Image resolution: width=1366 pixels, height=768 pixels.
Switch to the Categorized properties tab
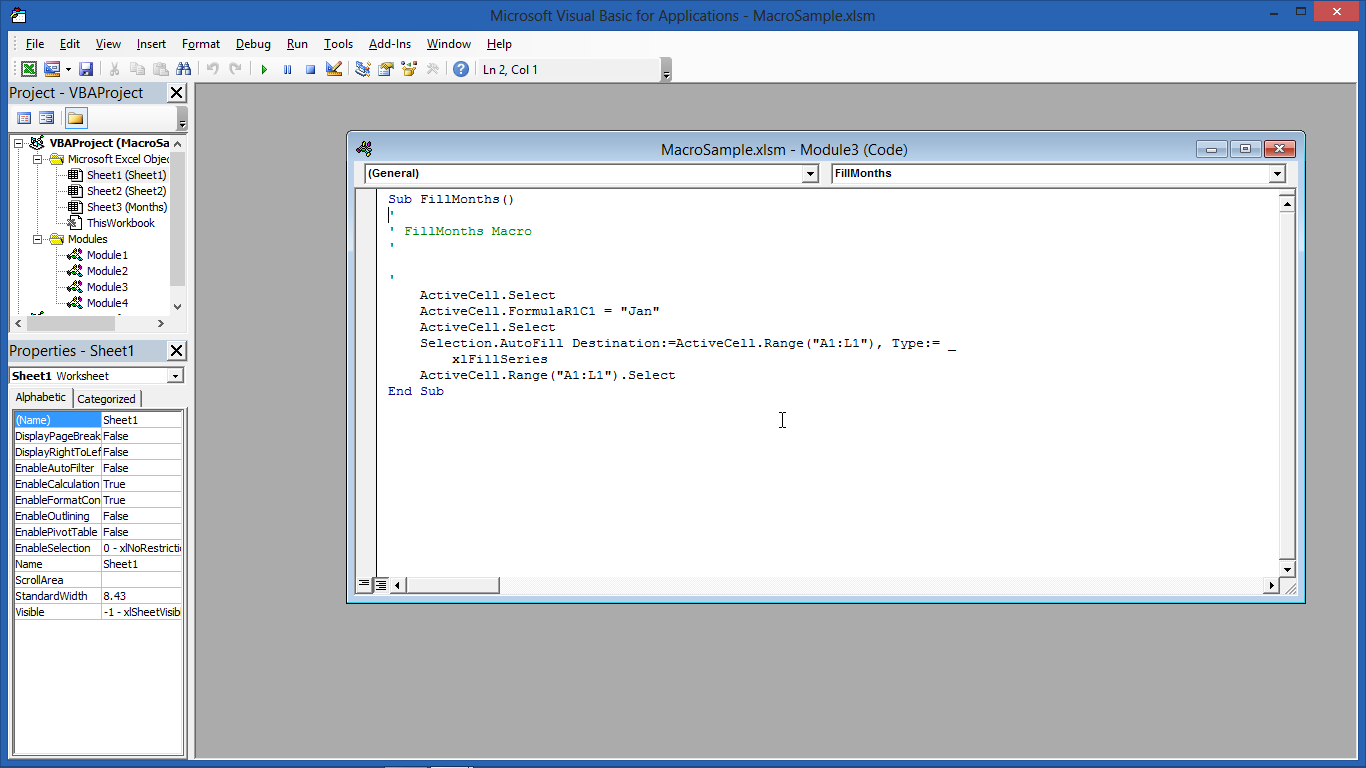[x=107, y=397]
